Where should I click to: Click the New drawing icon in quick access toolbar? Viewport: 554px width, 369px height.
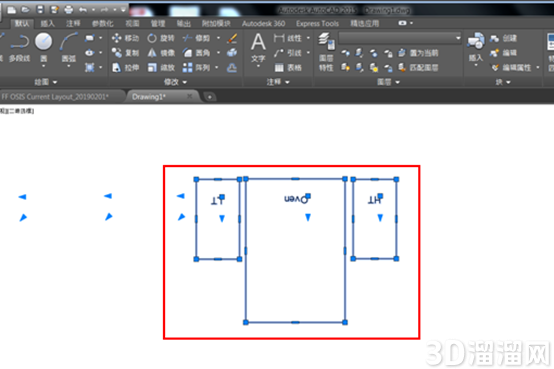11,10
